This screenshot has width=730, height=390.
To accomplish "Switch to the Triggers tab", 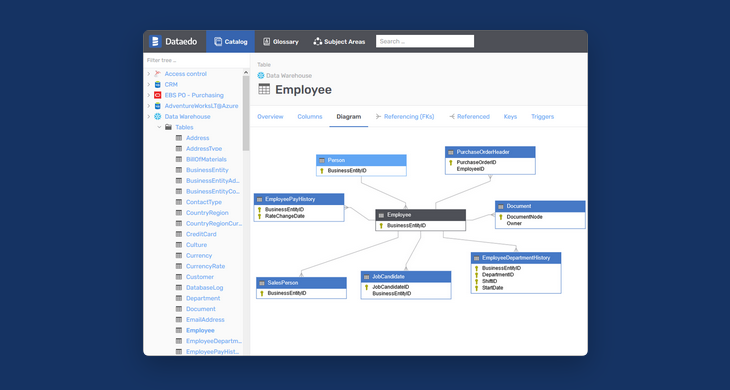I will tap(542, 116).
